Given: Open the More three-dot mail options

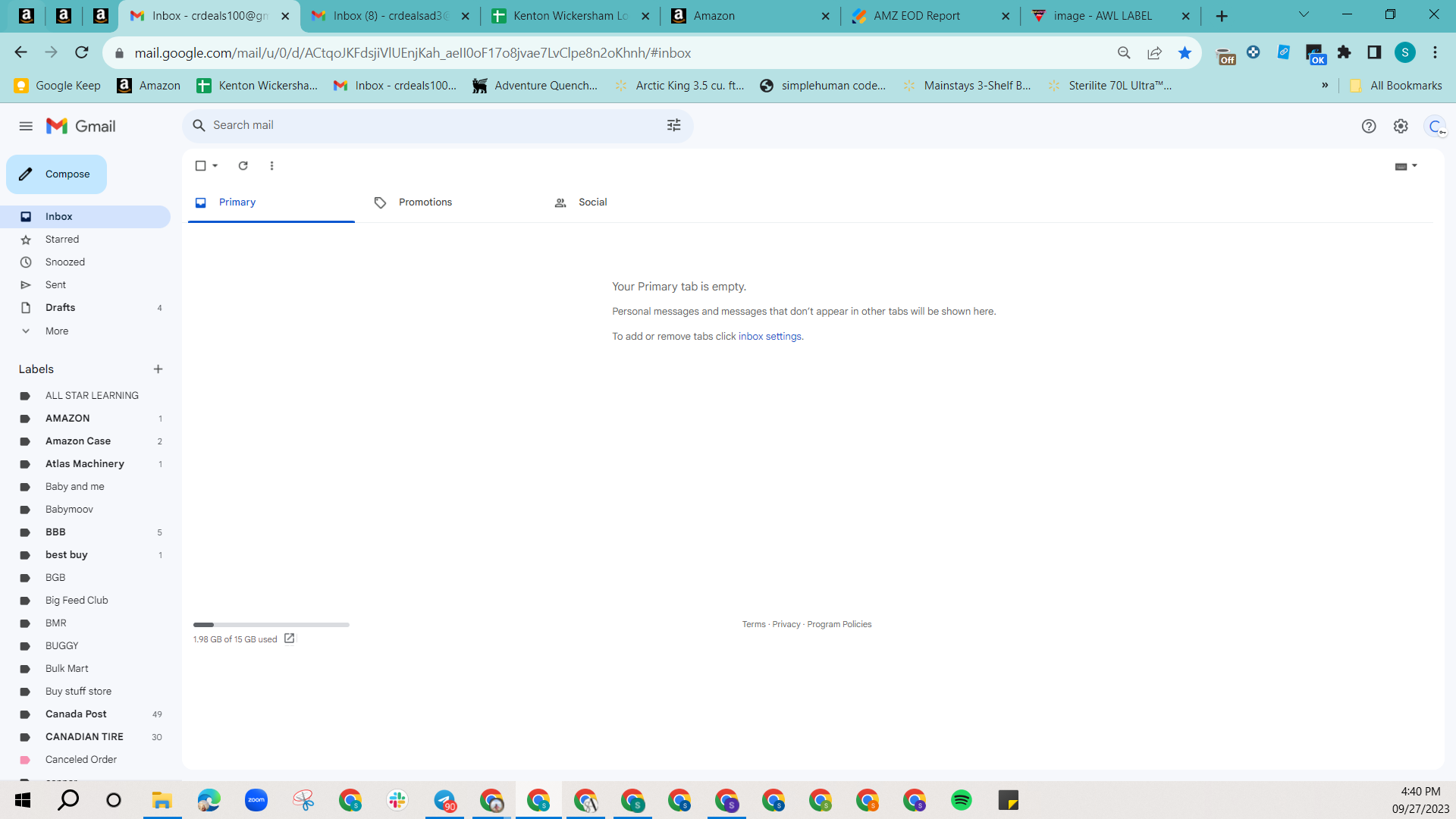Looking at the screenshot, I should click(x=271, y=165).
